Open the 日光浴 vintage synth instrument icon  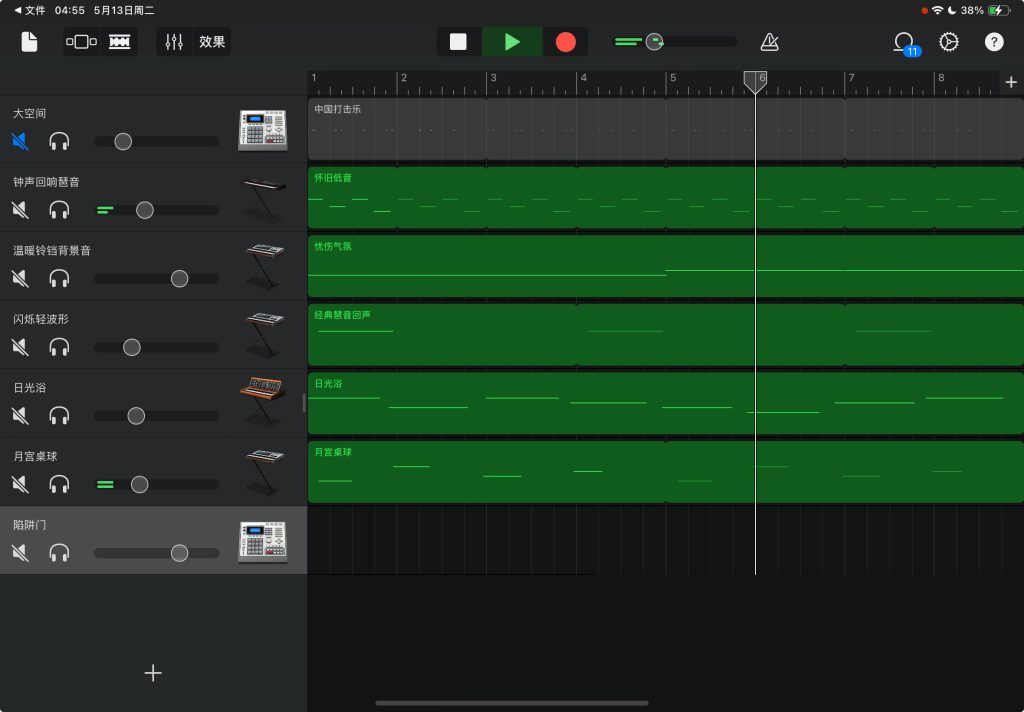(x=263, y=402)
